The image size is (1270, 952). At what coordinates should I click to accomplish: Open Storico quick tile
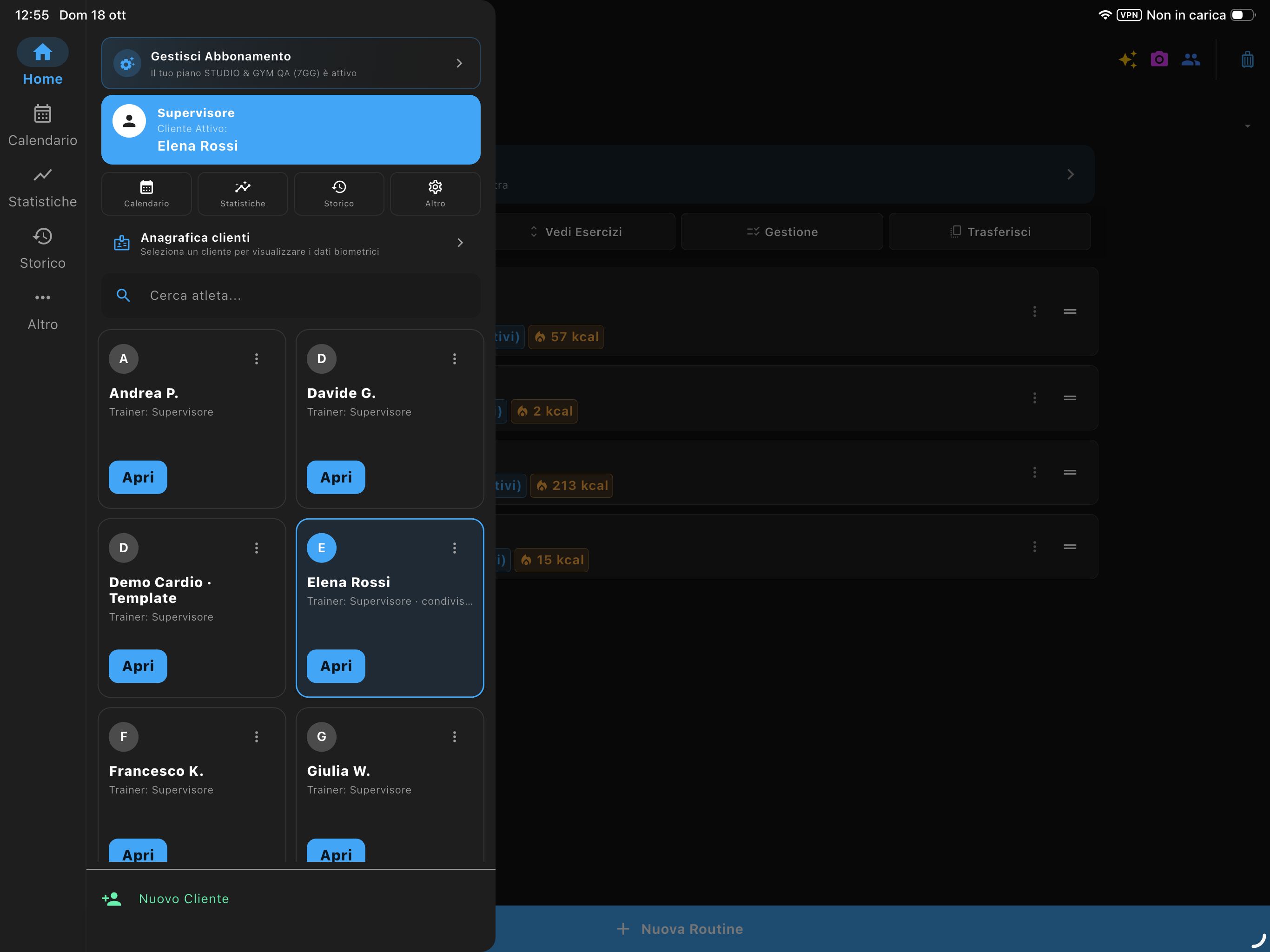pos(339,193)
